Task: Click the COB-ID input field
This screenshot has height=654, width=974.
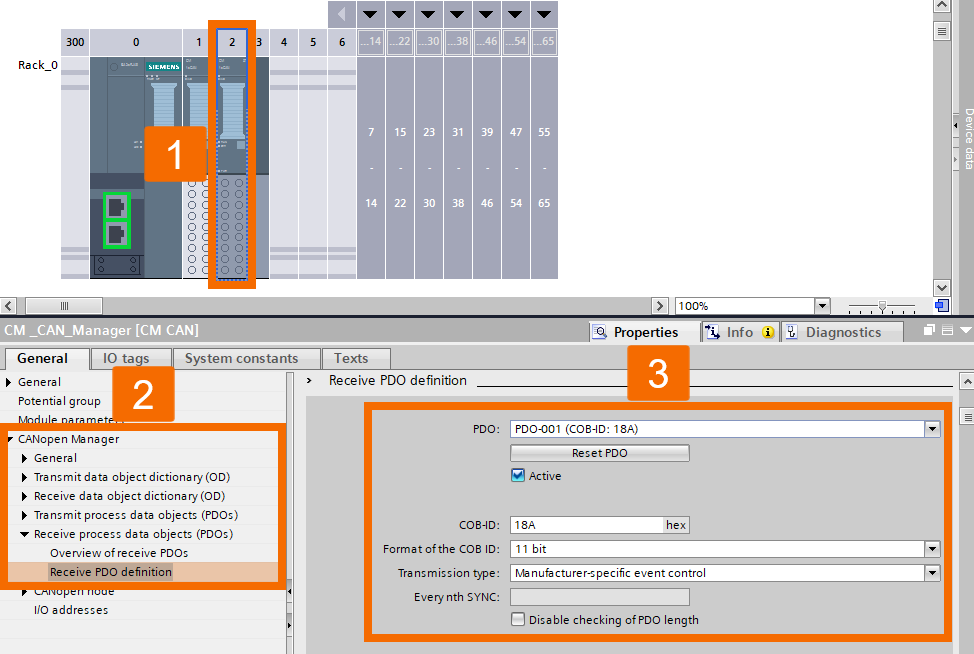Action: coord(587,525)
